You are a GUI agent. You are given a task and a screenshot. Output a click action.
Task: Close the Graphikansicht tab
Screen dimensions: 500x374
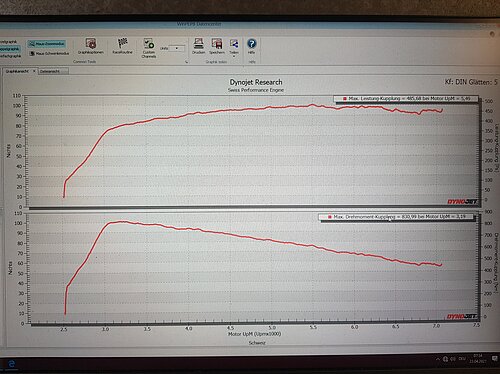34,71
